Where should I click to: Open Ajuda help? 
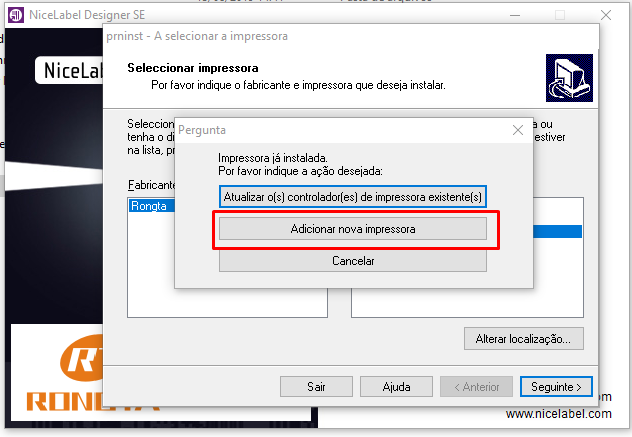pyautogui.click(x=396, y=387)
